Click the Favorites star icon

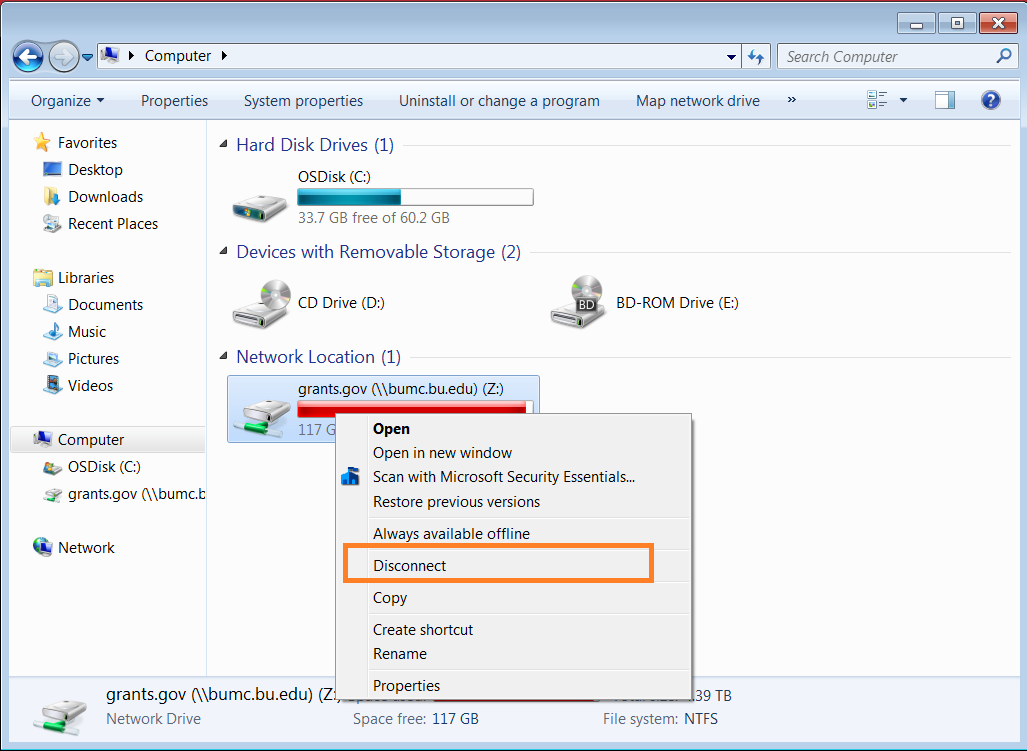point(42,142)
